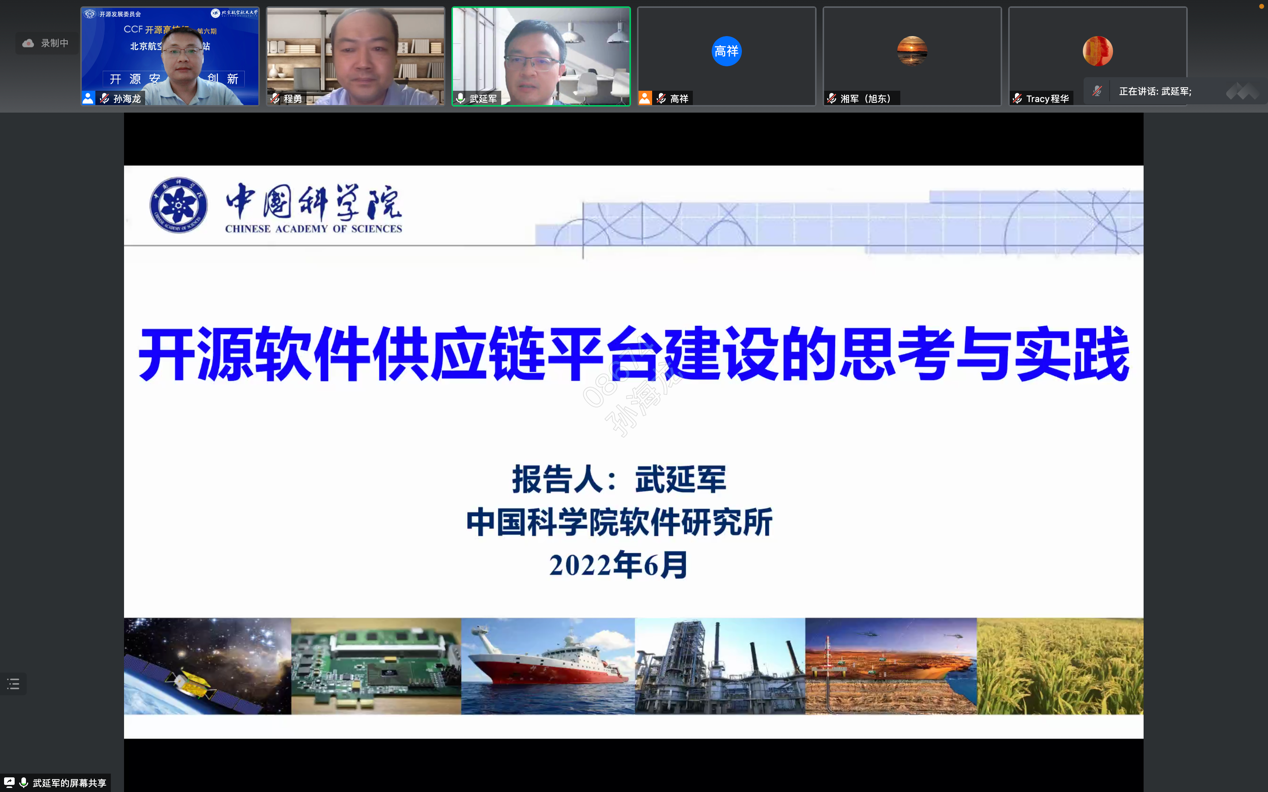Click the muted mic icon beside 湘军（旭东）
The height and width of the screenshot is (792, 1268).
(831, 98)
